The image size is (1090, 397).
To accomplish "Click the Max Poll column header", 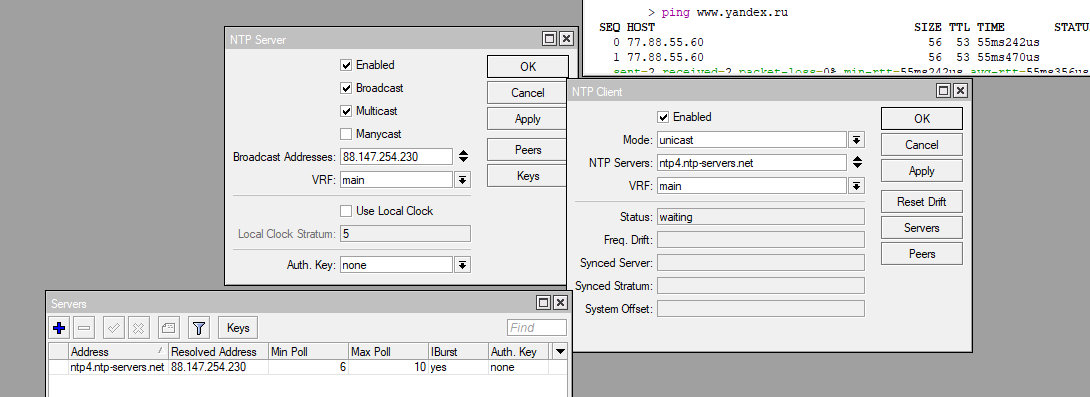I will pos(388,351).
